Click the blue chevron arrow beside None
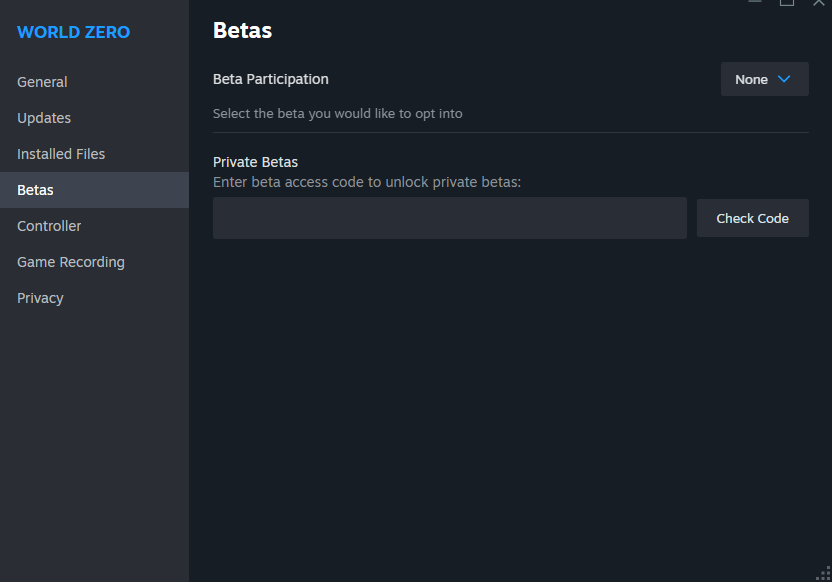The width and height of the screenshot is (832, 582). [x=784, y=79]
